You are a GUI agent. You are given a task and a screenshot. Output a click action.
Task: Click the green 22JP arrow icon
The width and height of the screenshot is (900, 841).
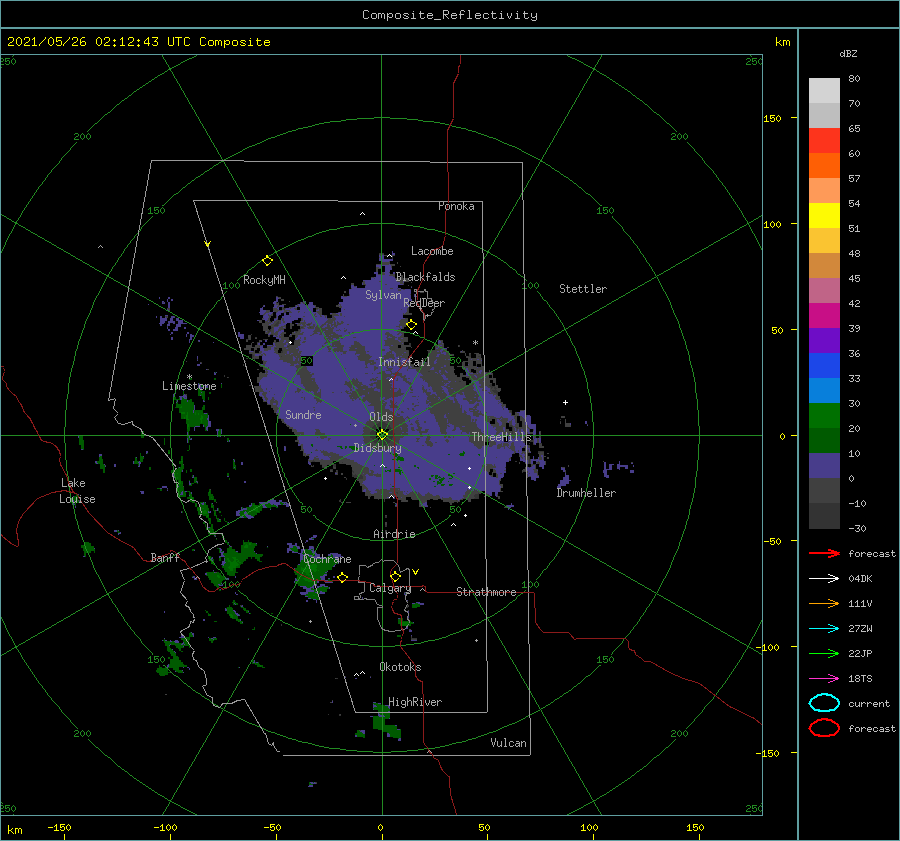pos(824,653)
